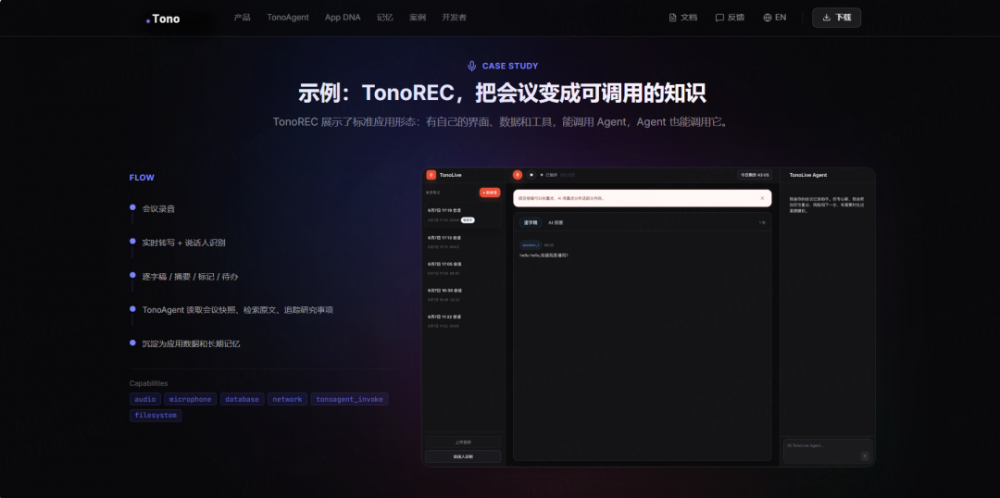Click the daily quota badge in the top bar
Image resolution: width=1000 pixels, height=498 pixels.
click(x=754, y=175)
